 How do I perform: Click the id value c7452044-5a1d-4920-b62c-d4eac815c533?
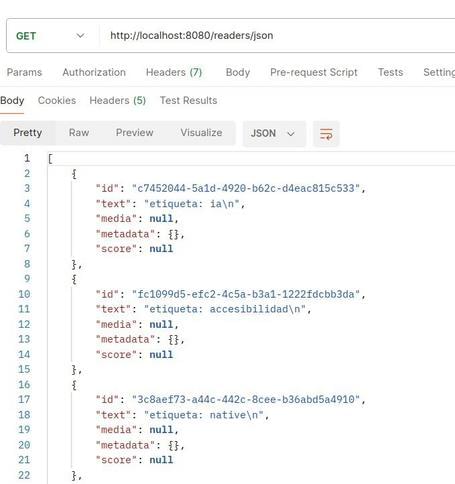pos(246,188)
